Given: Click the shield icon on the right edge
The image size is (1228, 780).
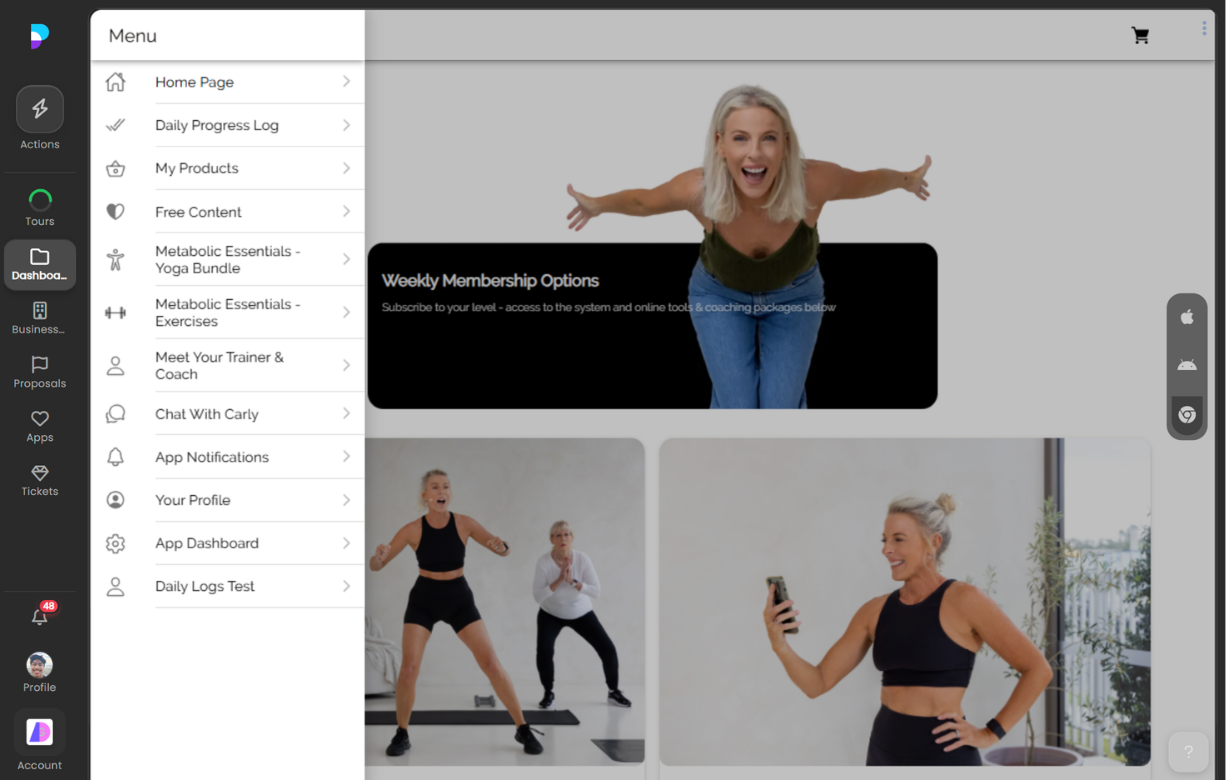Looking at the screenshot, I should pos(1186,415).
